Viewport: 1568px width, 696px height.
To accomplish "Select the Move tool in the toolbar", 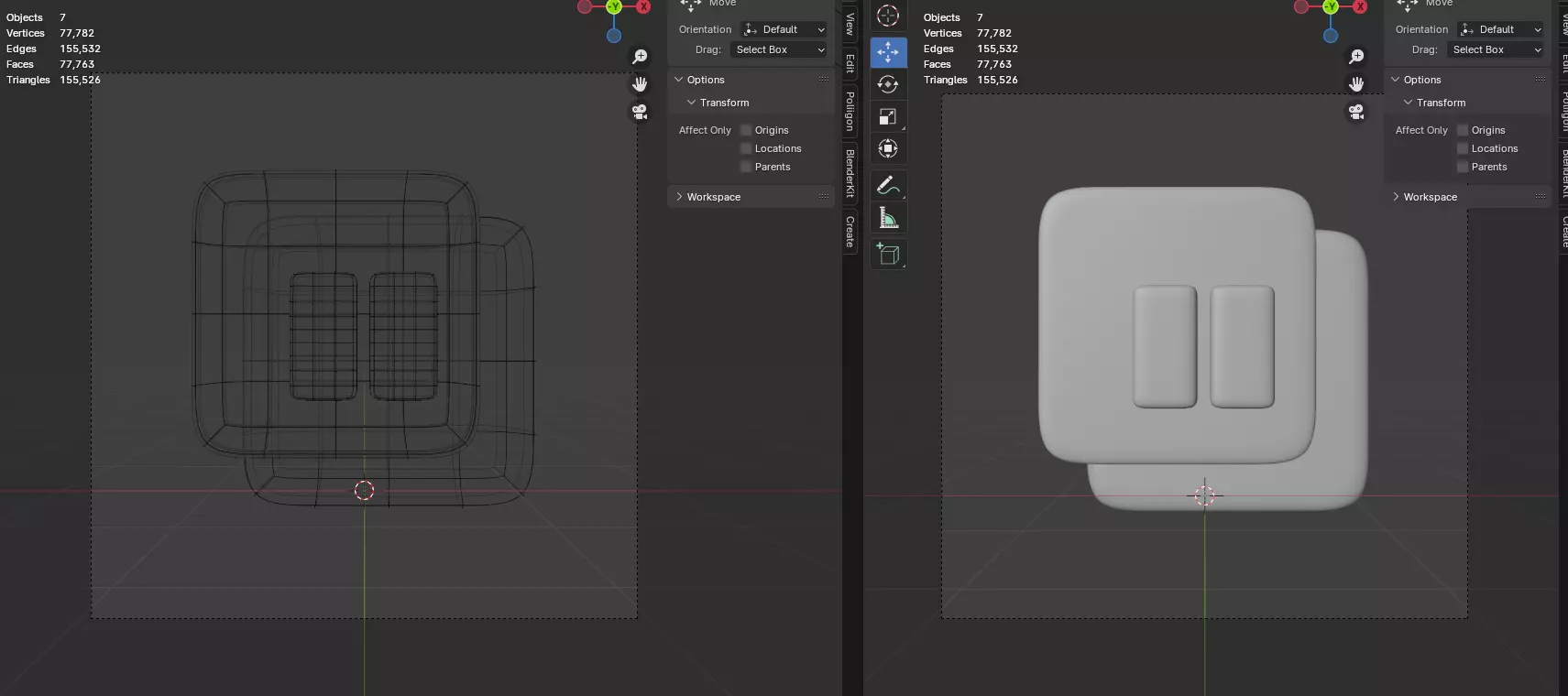I will 887,52.
